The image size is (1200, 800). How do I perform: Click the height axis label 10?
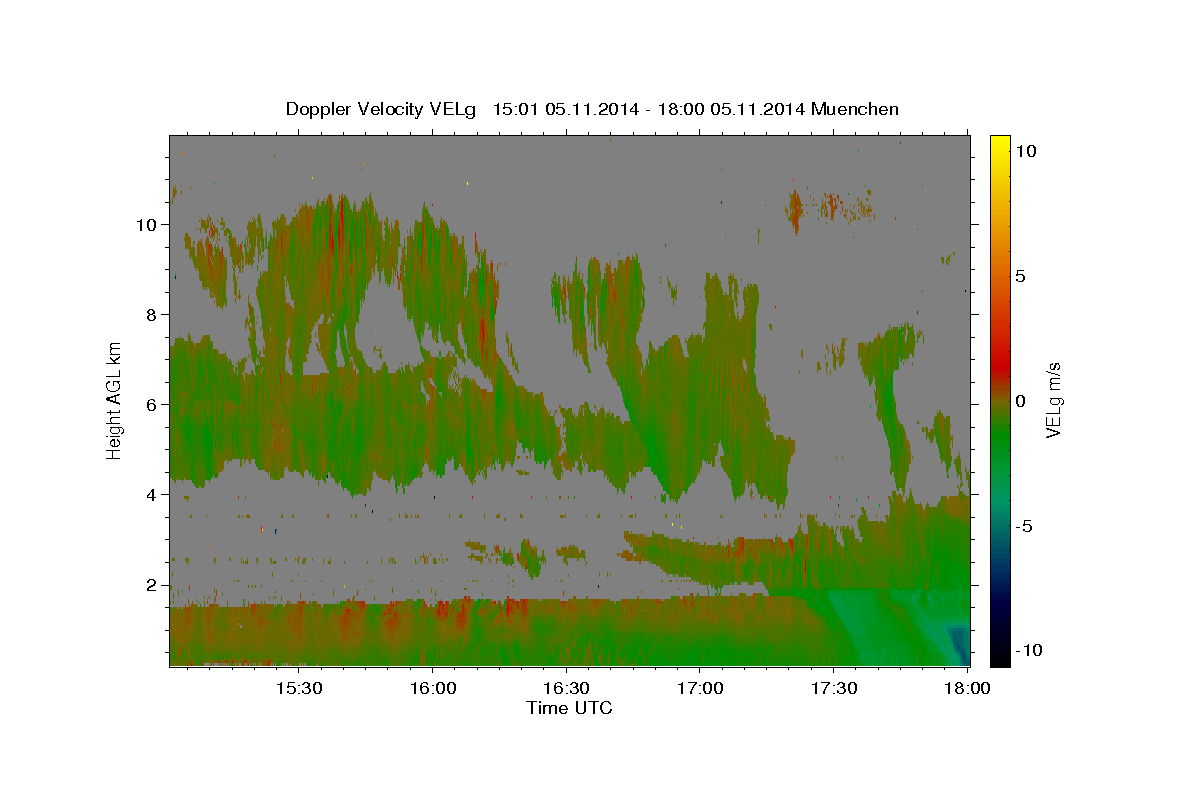click(147, 224)
